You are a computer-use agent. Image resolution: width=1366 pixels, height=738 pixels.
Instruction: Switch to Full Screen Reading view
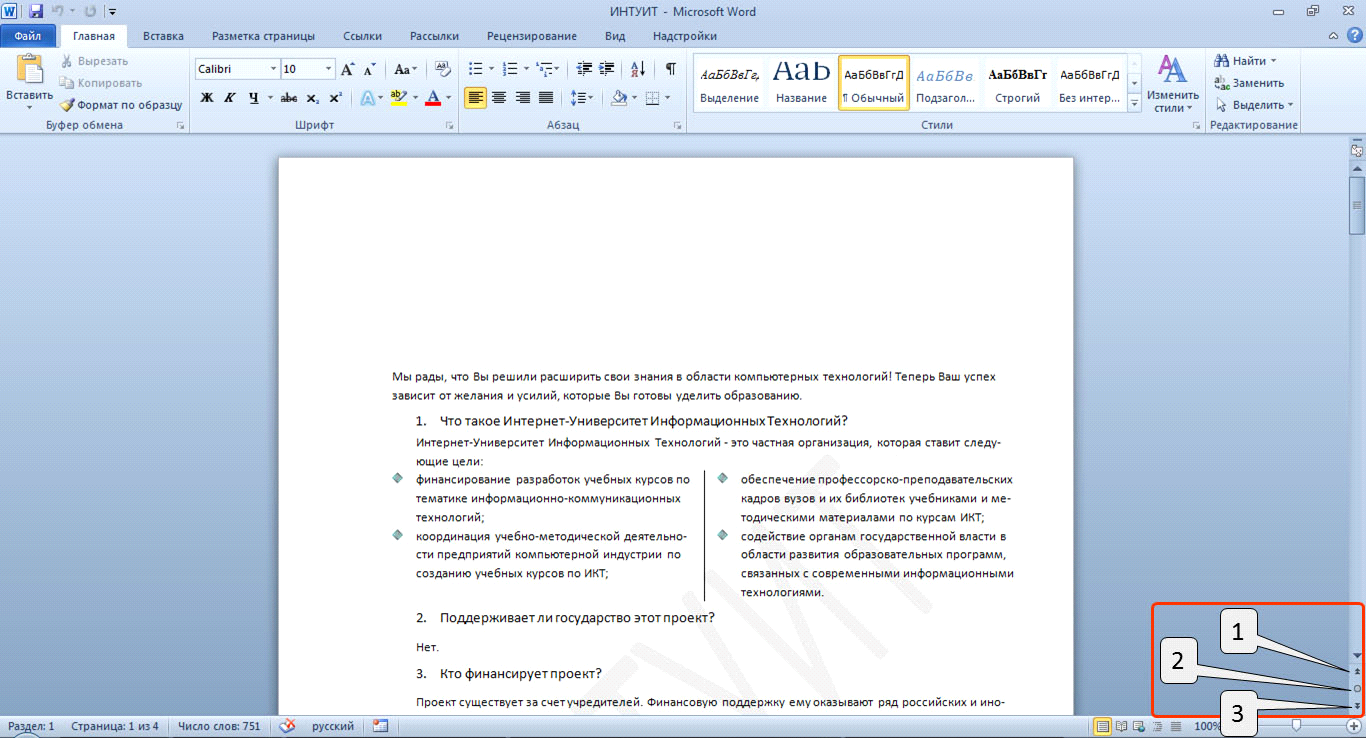point(1122,726)
